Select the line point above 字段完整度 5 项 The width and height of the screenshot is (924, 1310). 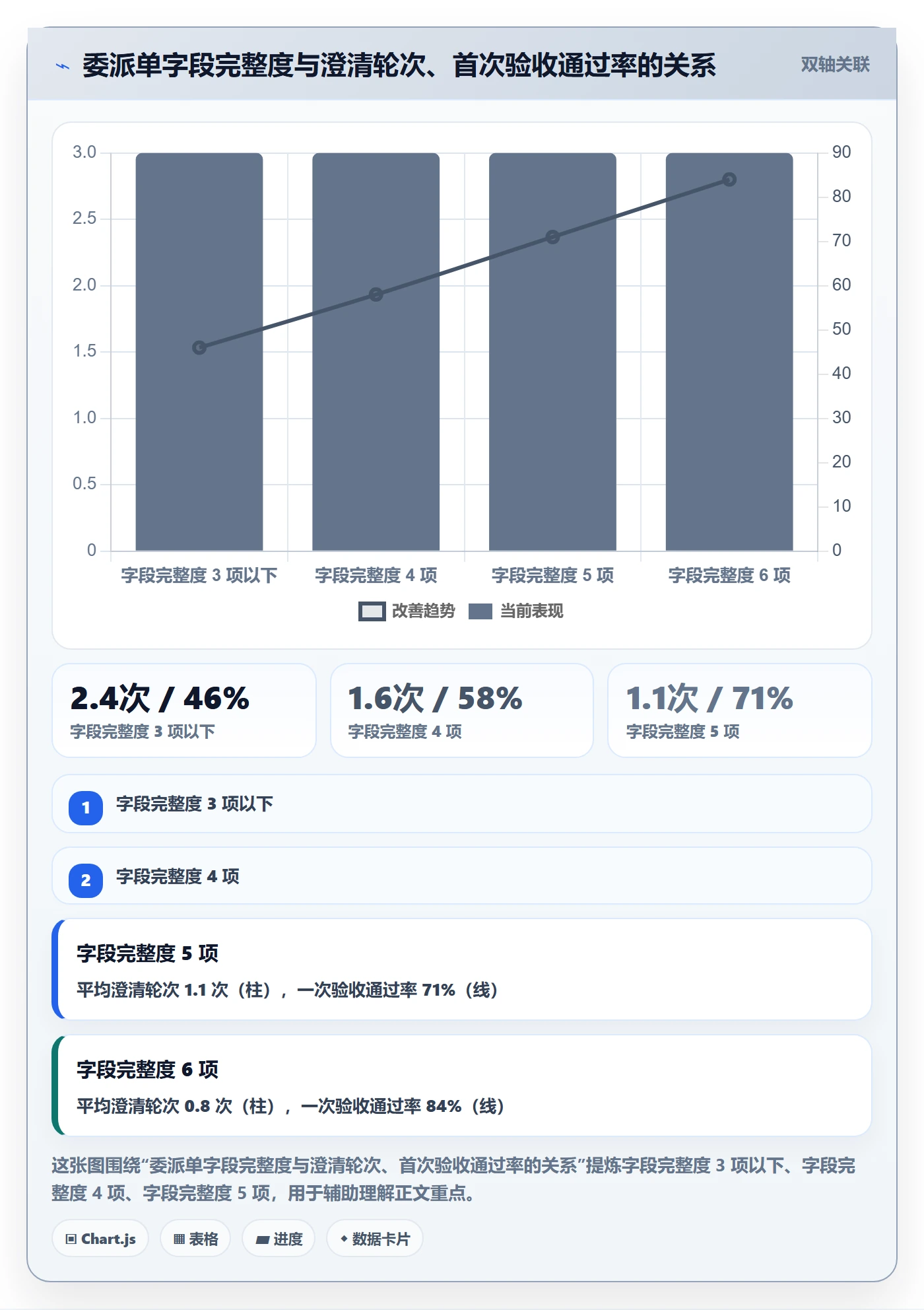[x=552, y=237]
